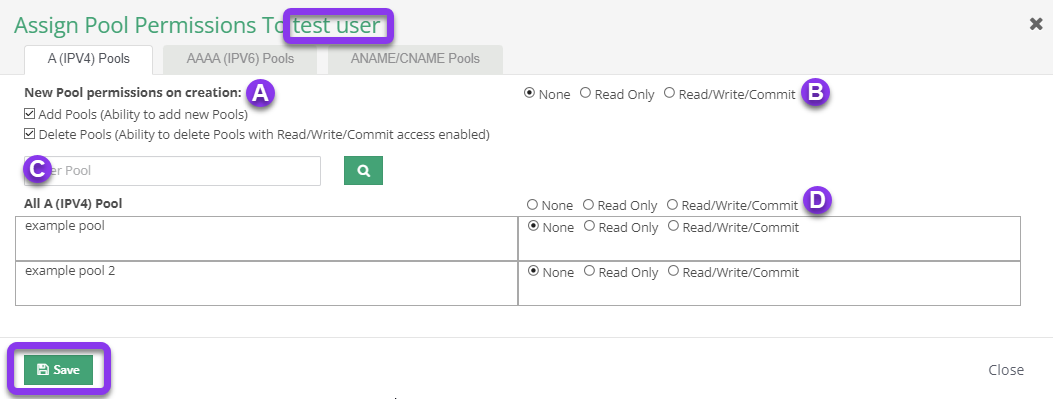Set All A (IPV4) Pool to Read Only
1053x399 pixels.
coord(588,204)
